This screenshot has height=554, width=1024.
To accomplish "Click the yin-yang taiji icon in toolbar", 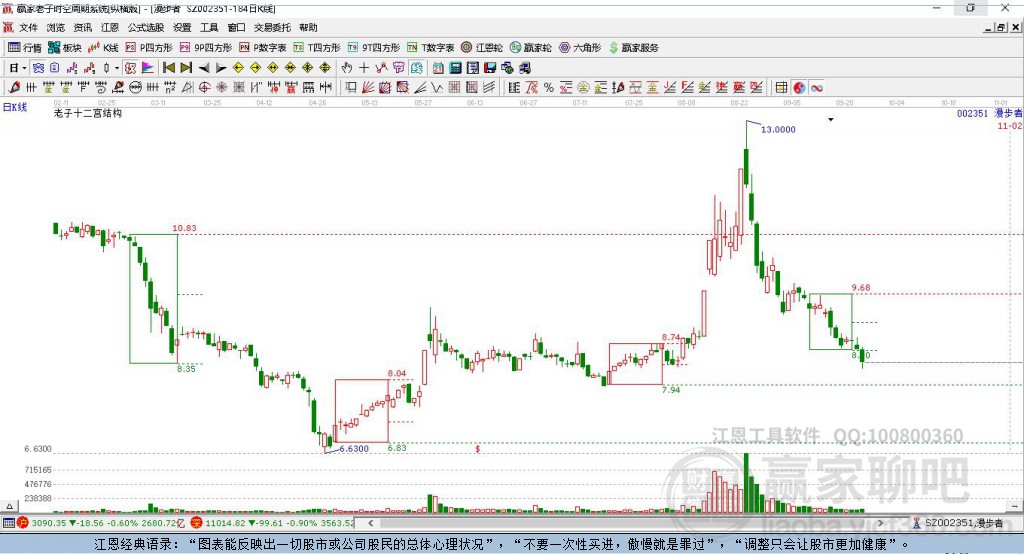I will click(798, 87).
